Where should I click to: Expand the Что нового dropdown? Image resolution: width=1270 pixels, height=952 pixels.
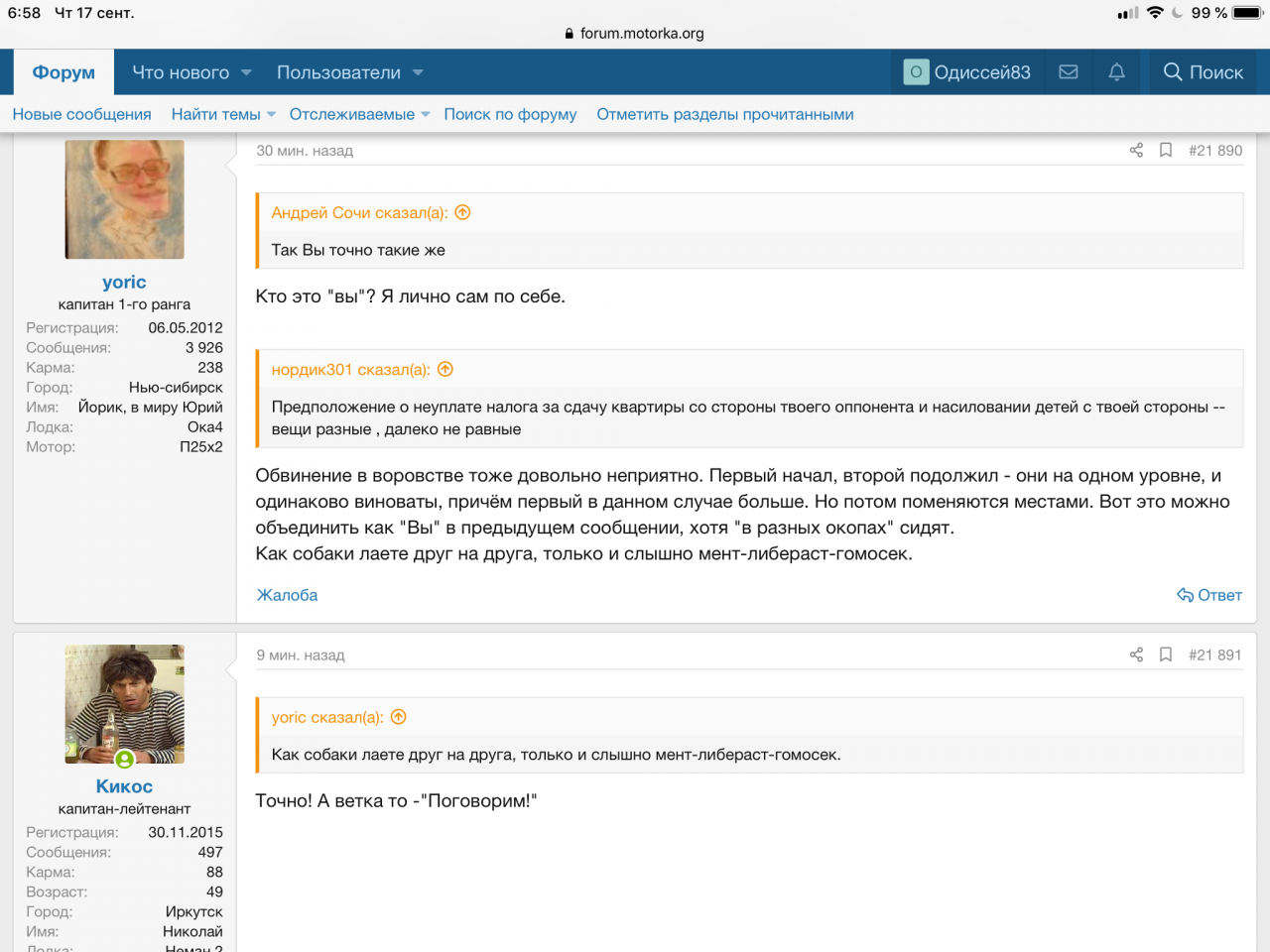(x=246, y=72)
